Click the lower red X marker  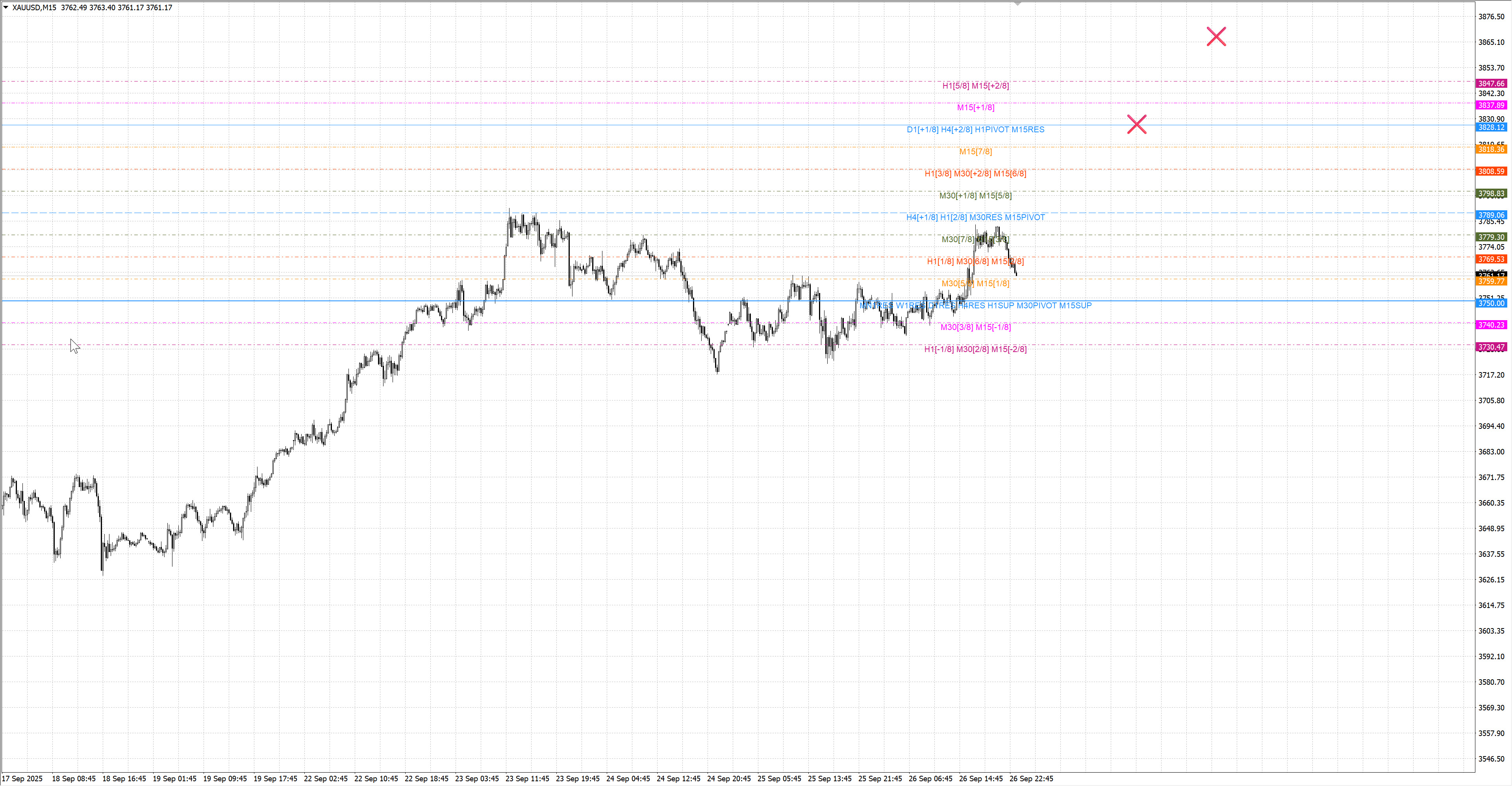pos(1136,124)
